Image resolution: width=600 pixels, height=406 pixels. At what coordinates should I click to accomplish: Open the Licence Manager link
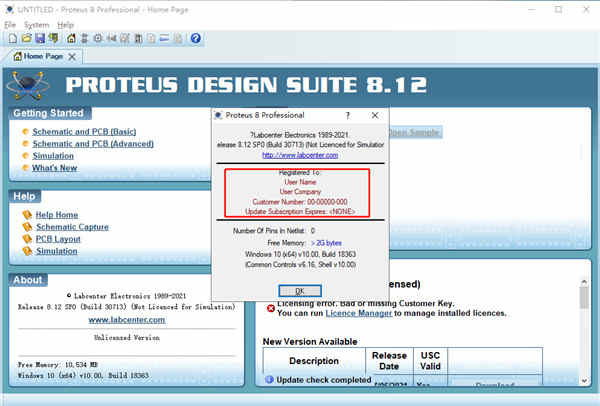[359, 313]
